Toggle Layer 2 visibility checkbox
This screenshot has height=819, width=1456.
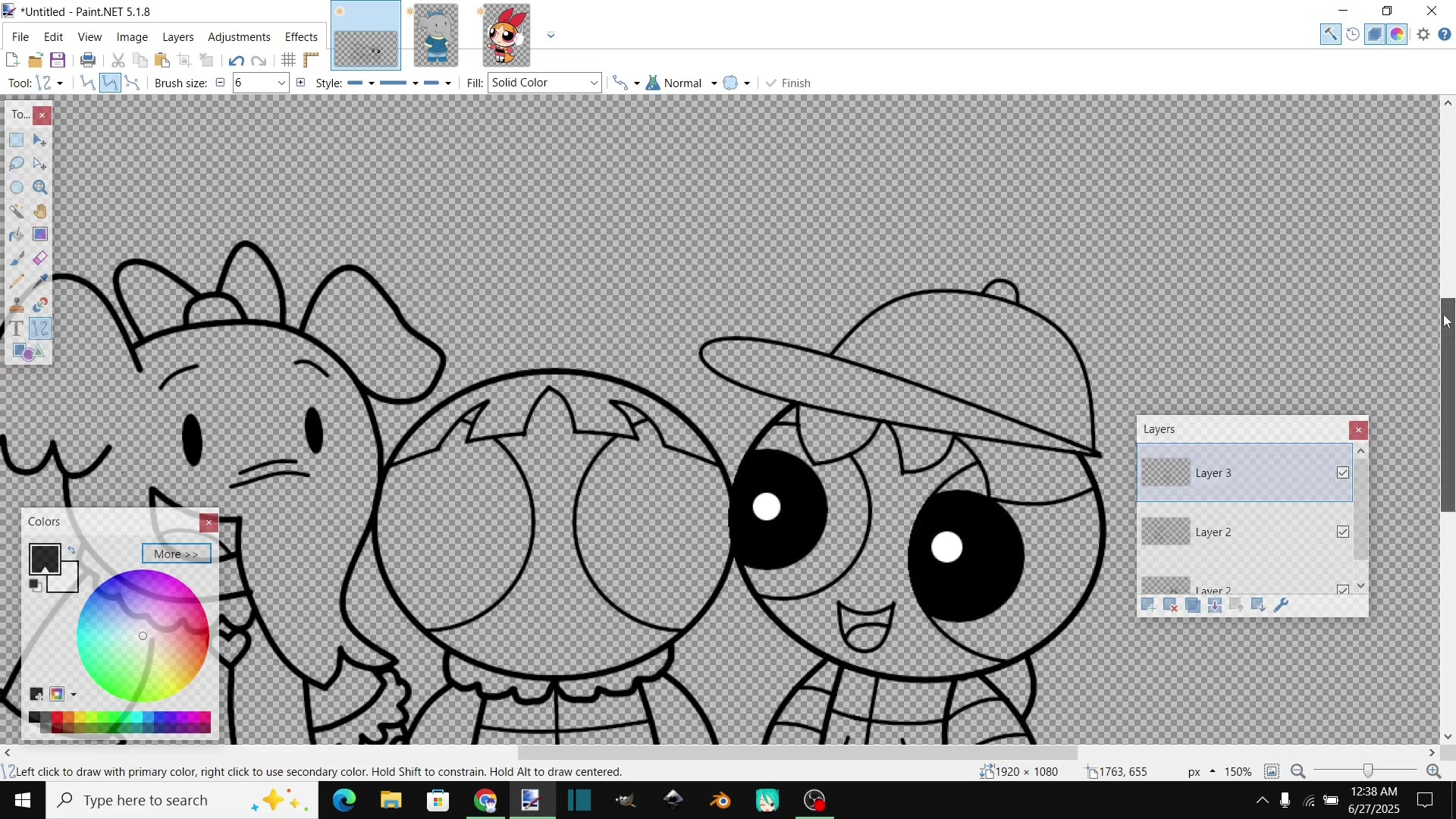point(1343,532)
